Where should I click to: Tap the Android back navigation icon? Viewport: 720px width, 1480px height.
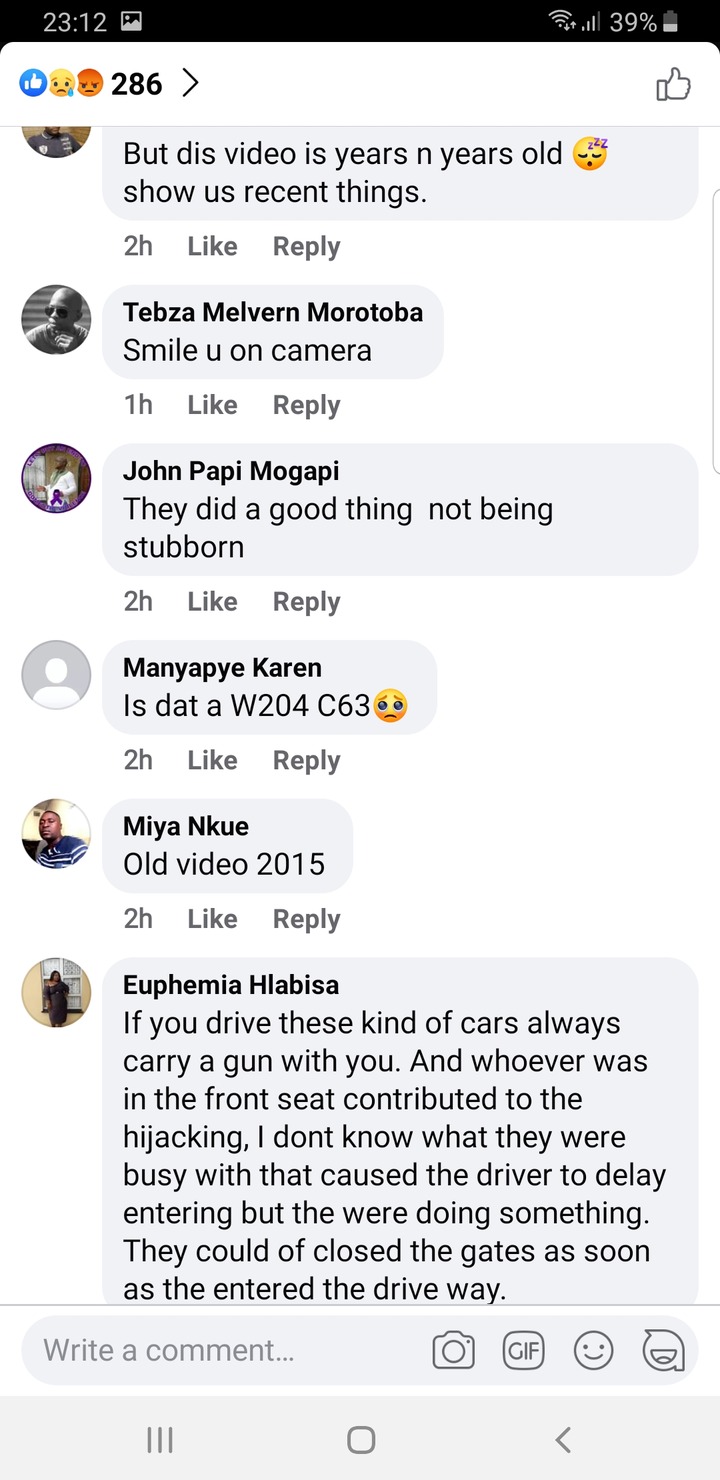pos(563,1439)
